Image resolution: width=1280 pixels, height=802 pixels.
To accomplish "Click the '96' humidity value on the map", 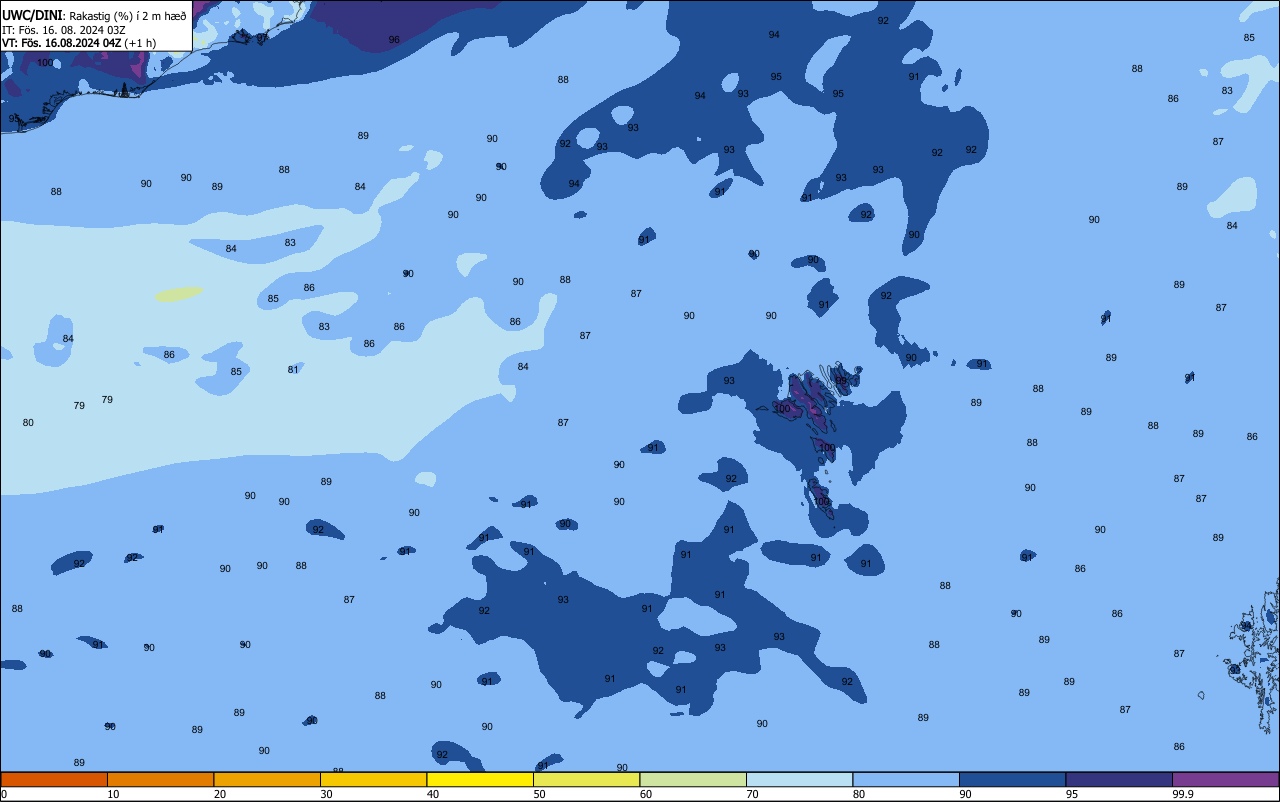I will click(x=394, y=40).
